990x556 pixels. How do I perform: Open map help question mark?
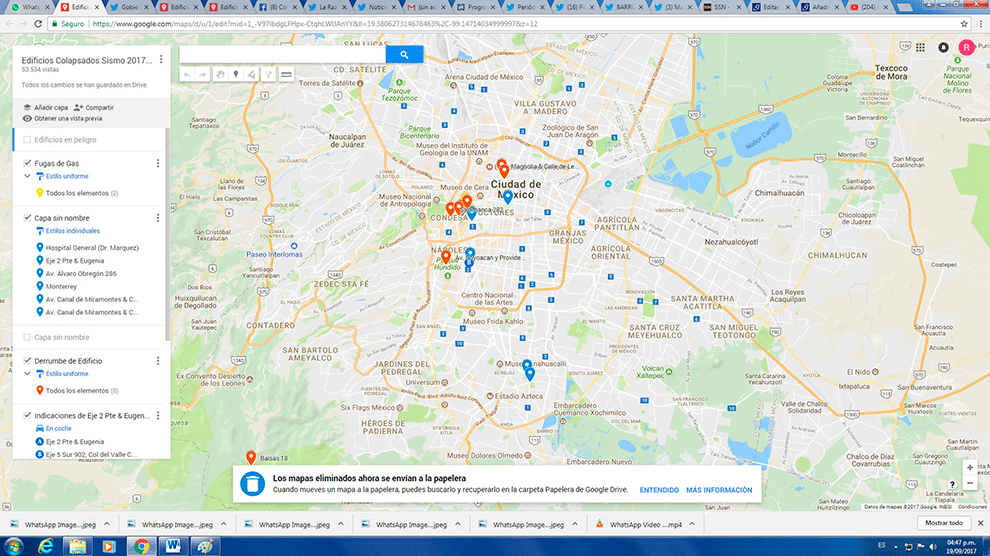click(952, 485)
